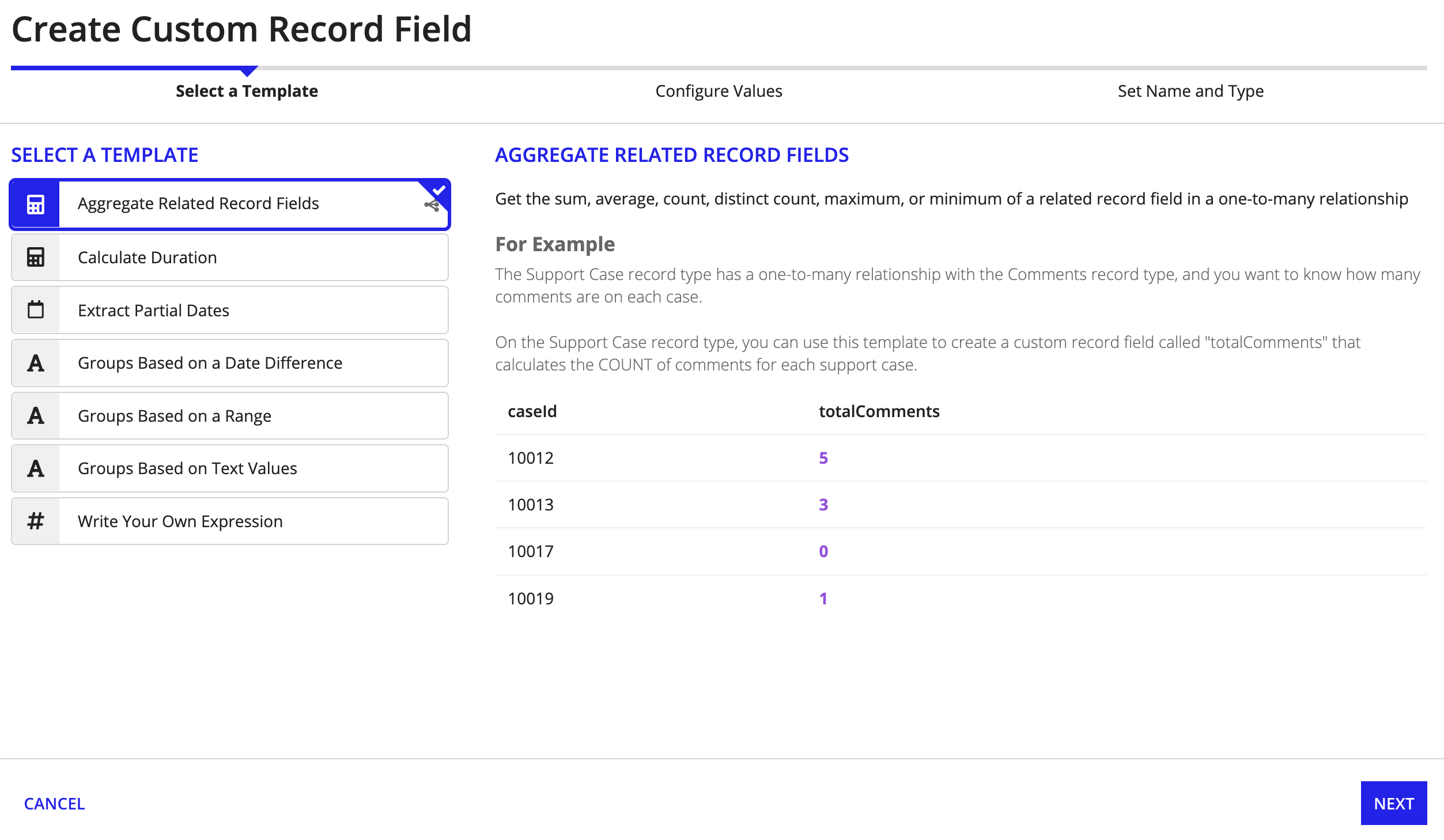Screen dimensions: 1444x840
Task: Click the selected checkmark on the Aggregate template
Action: point(439,190)
